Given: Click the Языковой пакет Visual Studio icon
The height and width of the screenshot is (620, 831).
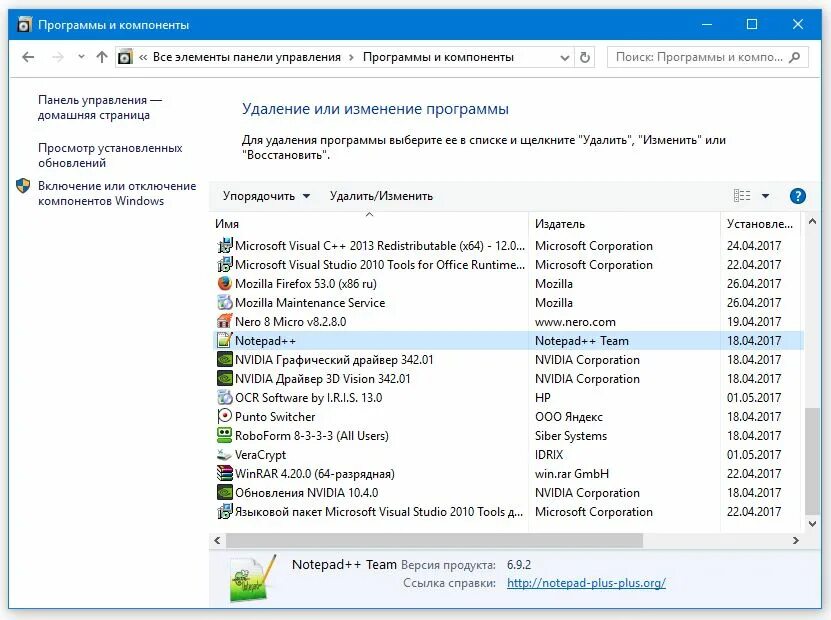Looking at the screenshot, I should click(x=225, y=511).
